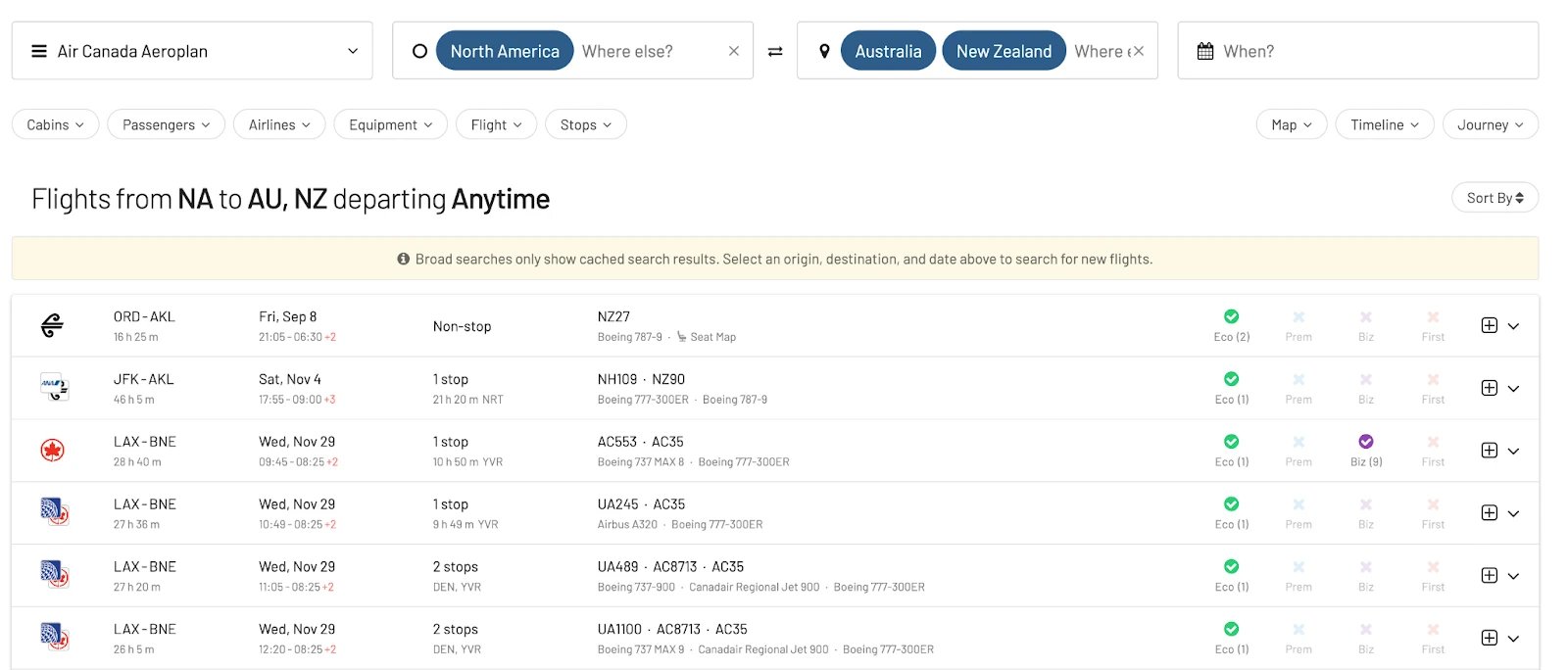
Task: Click the plus icon on UA489 flight row
Action: click(x=1490, y=575)
